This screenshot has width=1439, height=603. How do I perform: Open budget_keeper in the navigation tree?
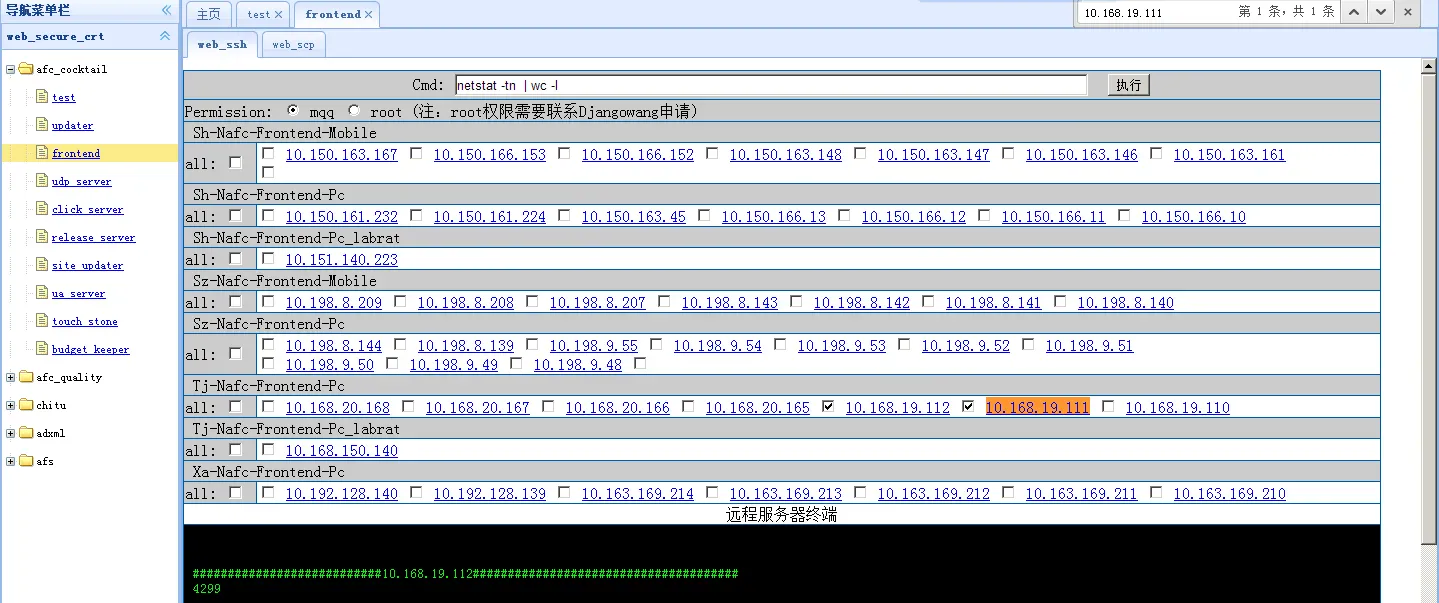pos(91,350)
